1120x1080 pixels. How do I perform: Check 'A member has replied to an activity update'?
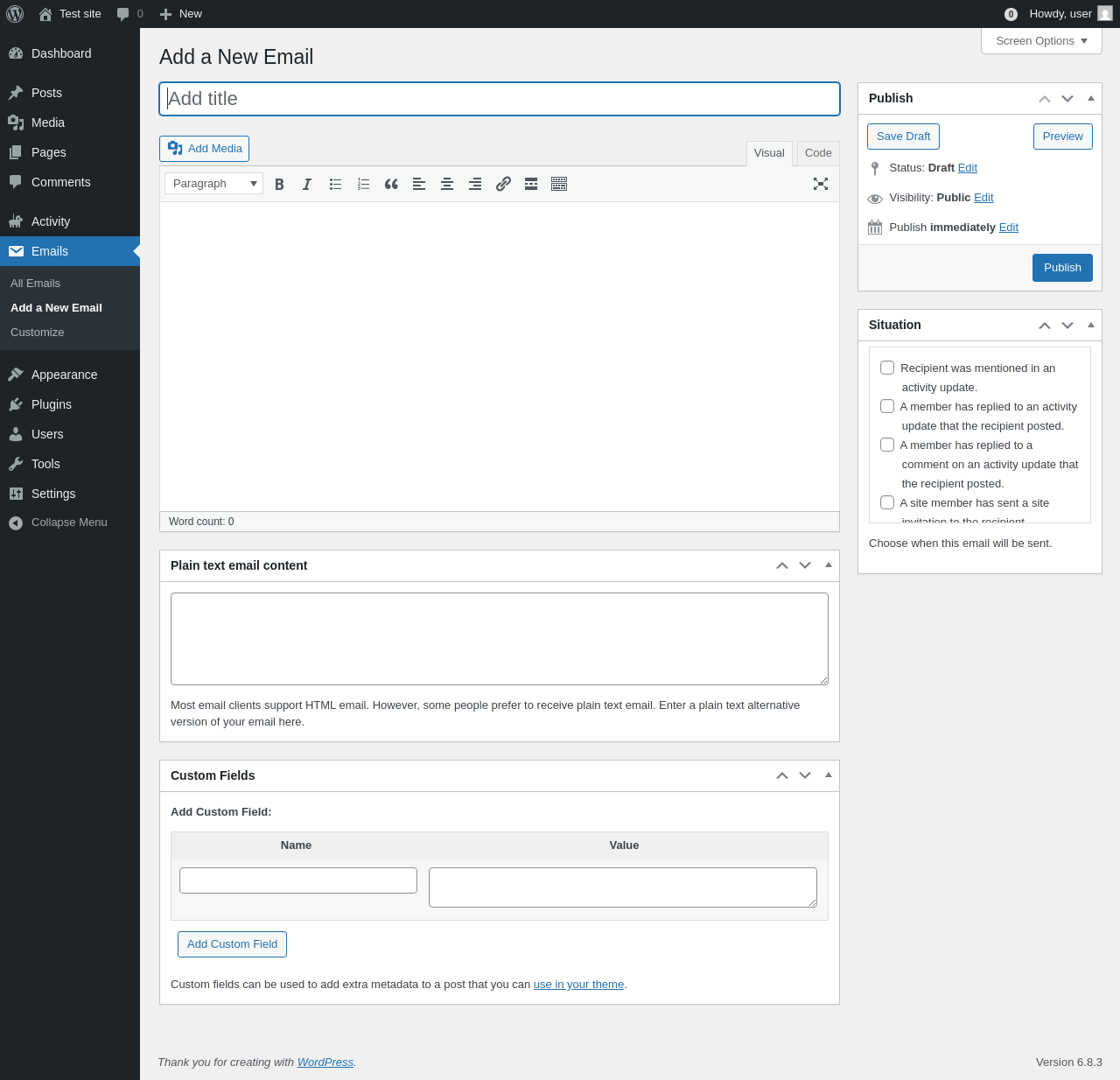(887, 406)
